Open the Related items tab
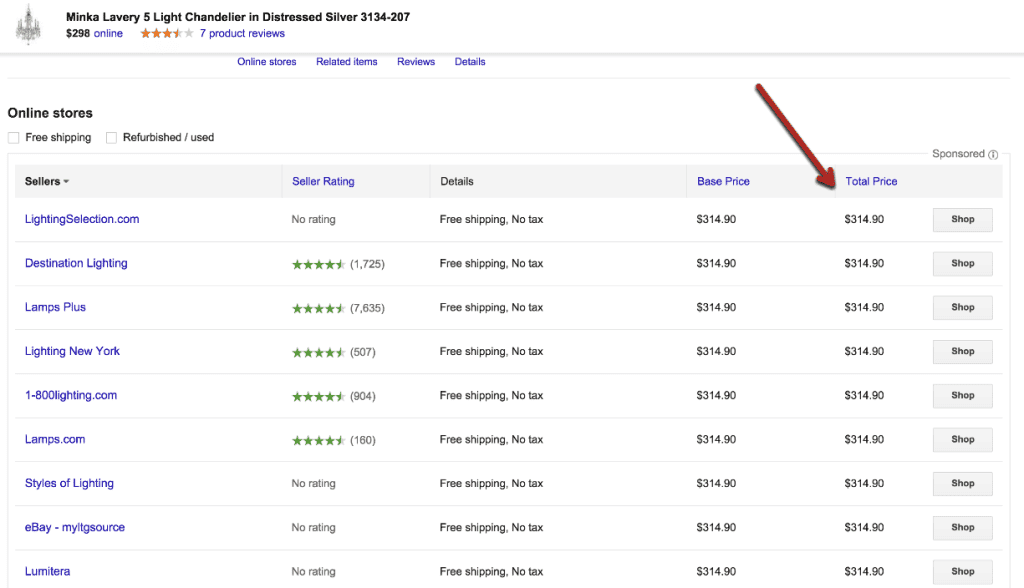Image resolution: width=1024 pixels, height=588 pixels. coord(347,62)
